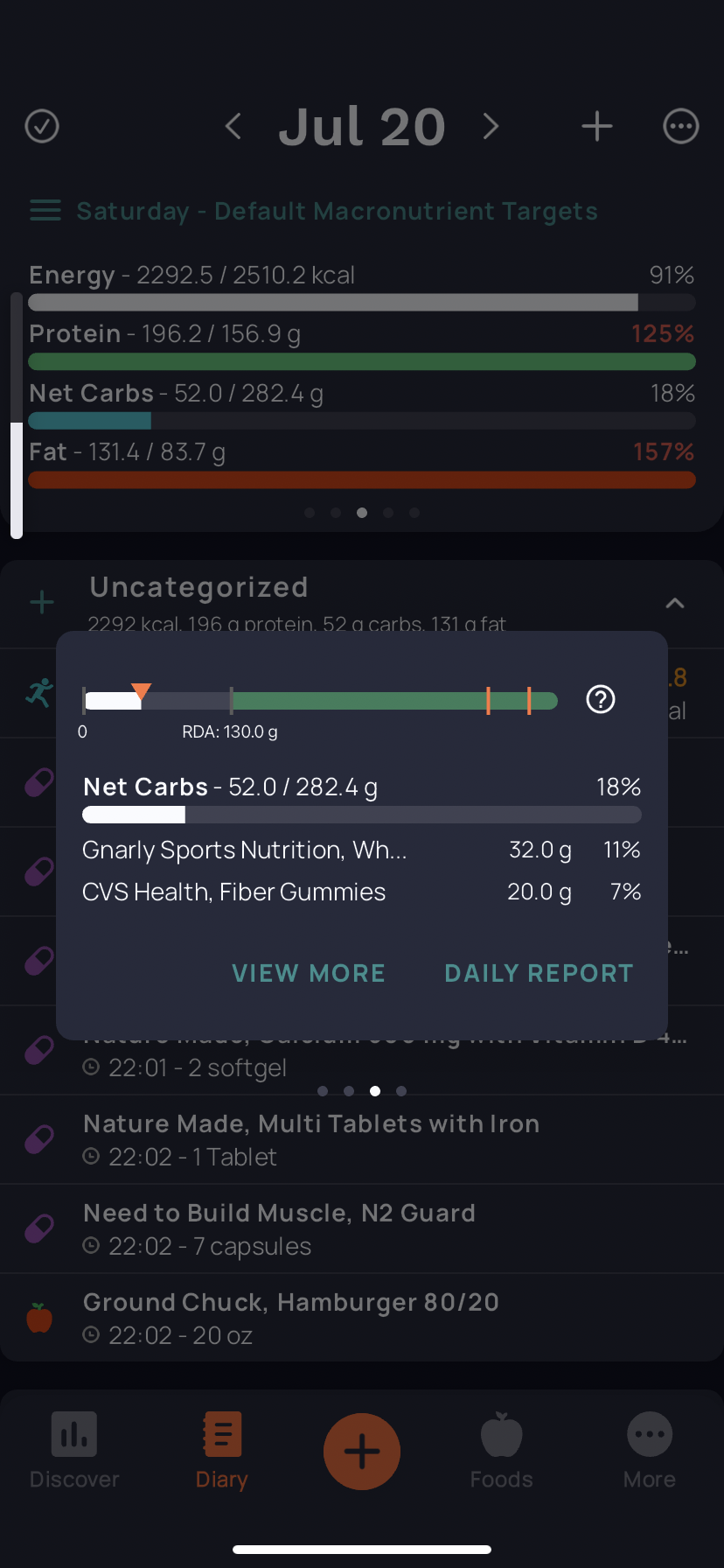The image size is (724, 1568).
Task: Open the three-dots options menu at top
Action: tap(681, 127)
